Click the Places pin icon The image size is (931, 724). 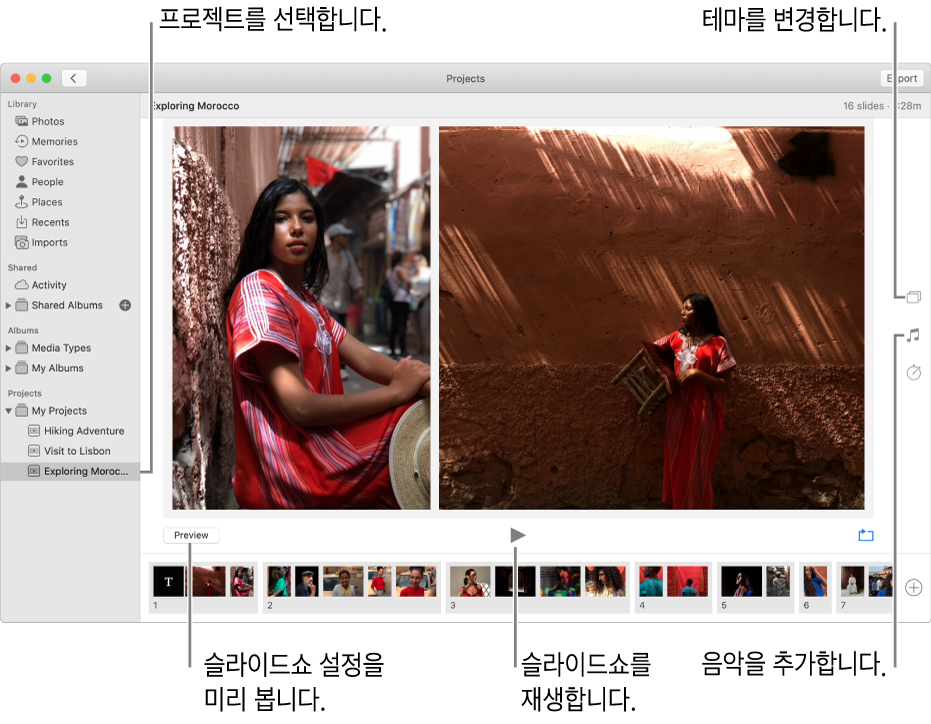(21, 201)
